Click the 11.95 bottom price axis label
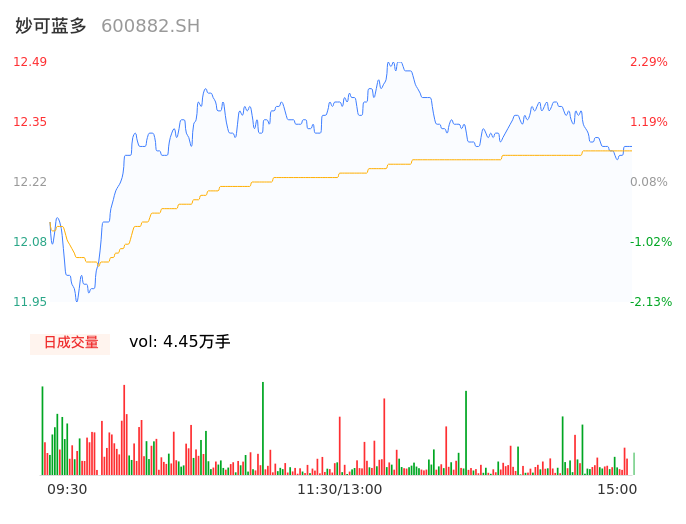This screenshot has width=686, height=524. [30, 301]
